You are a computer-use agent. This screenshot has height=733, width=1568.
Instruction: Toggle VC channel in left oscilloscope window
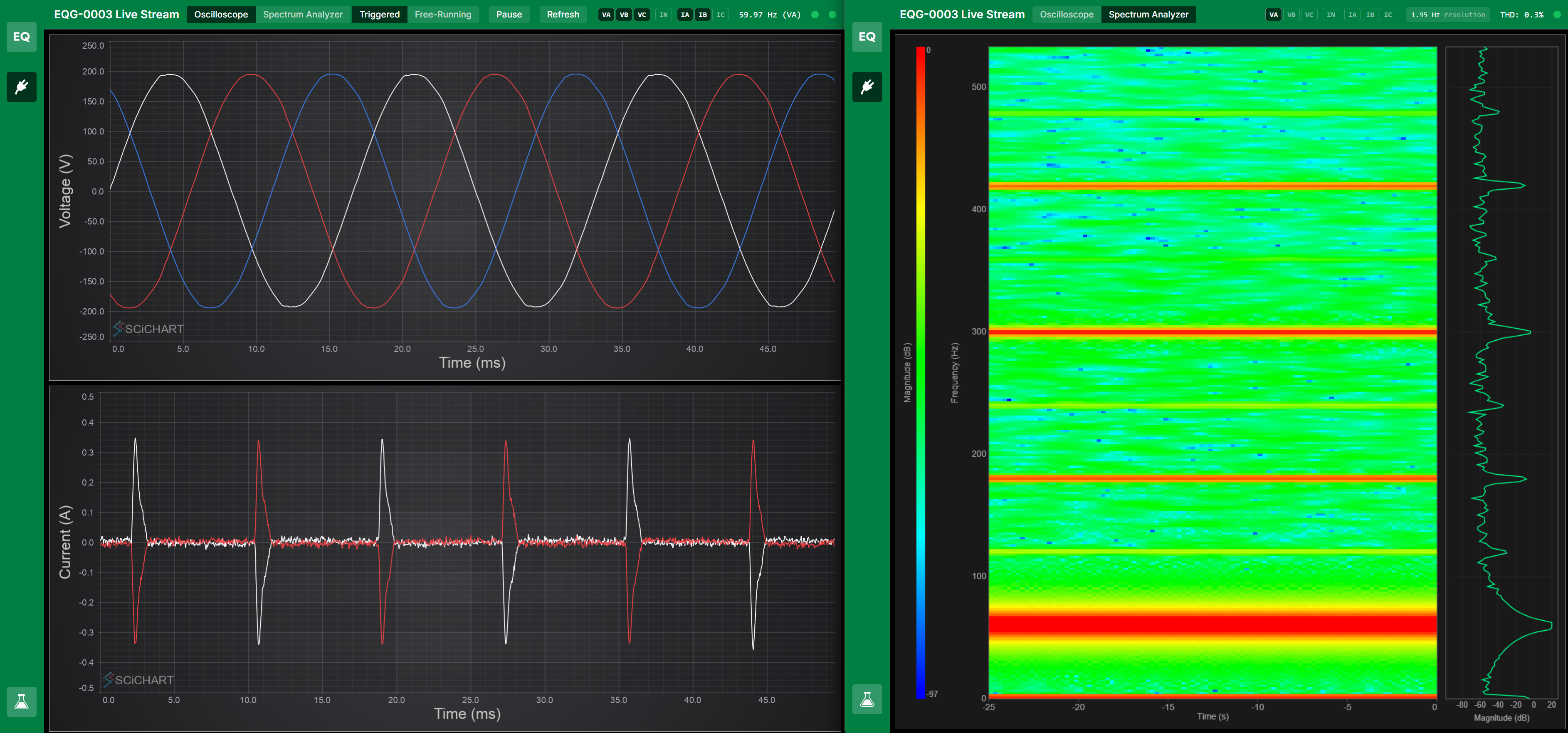click(642, 15)
